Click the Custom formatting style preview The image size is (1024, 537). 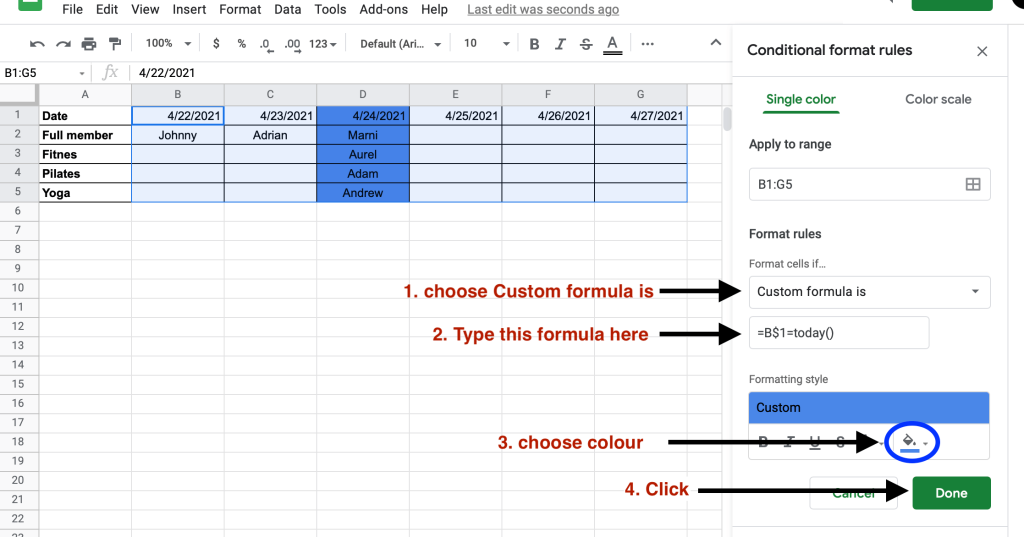click(x=869, y=408)
